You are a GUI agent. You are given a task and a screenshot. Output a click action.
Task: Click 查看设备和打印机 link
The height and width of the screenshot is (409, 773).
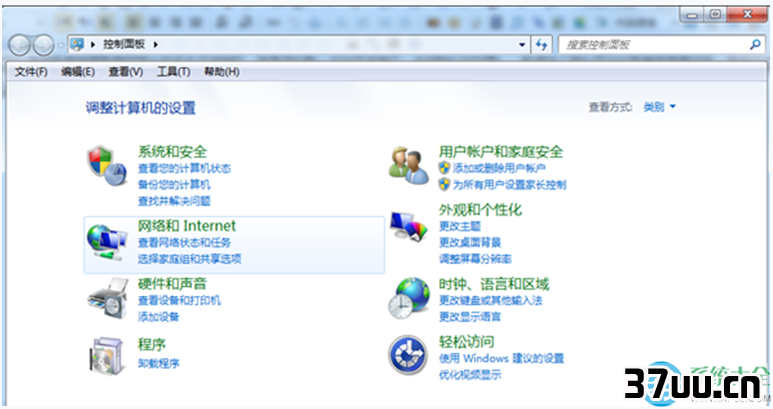(x=179, y=300)
